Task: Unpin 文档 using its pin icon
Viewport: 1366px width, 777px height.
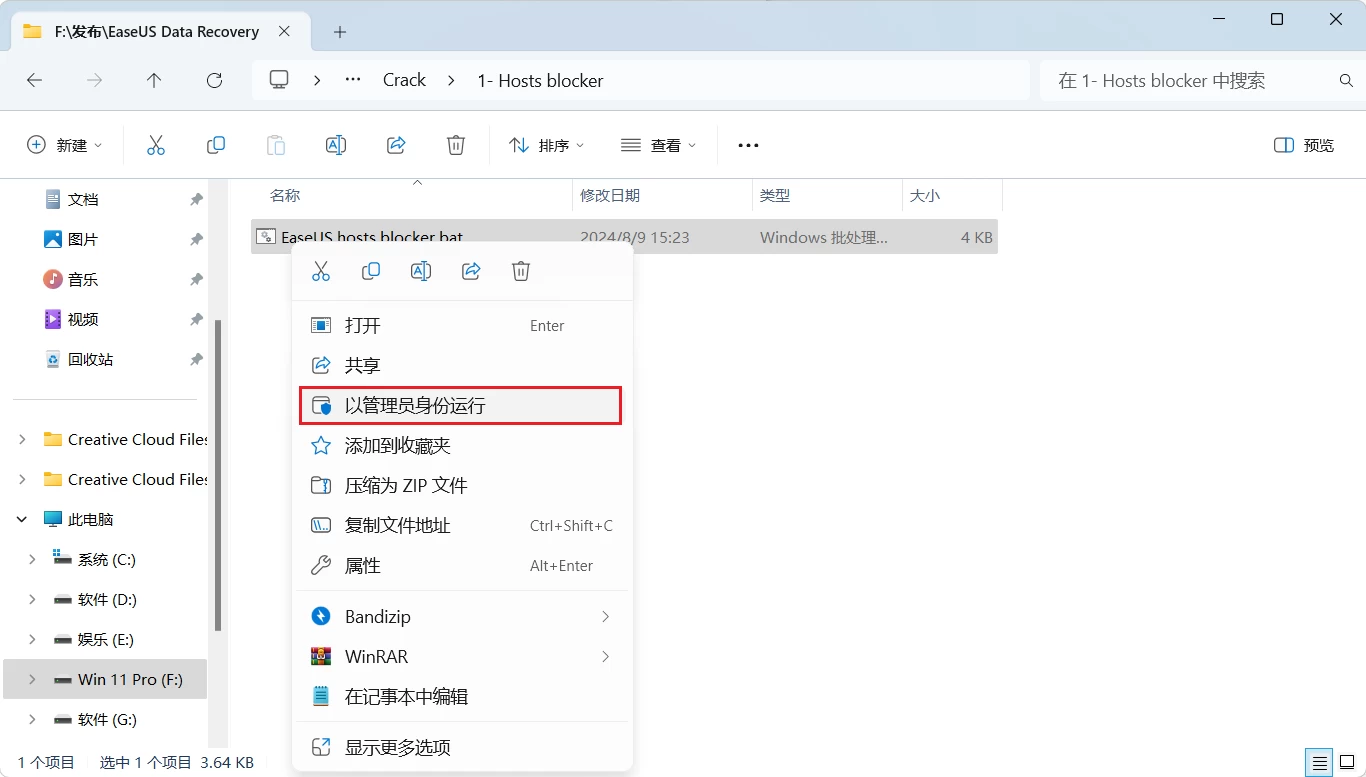Action: click(196, 200)
